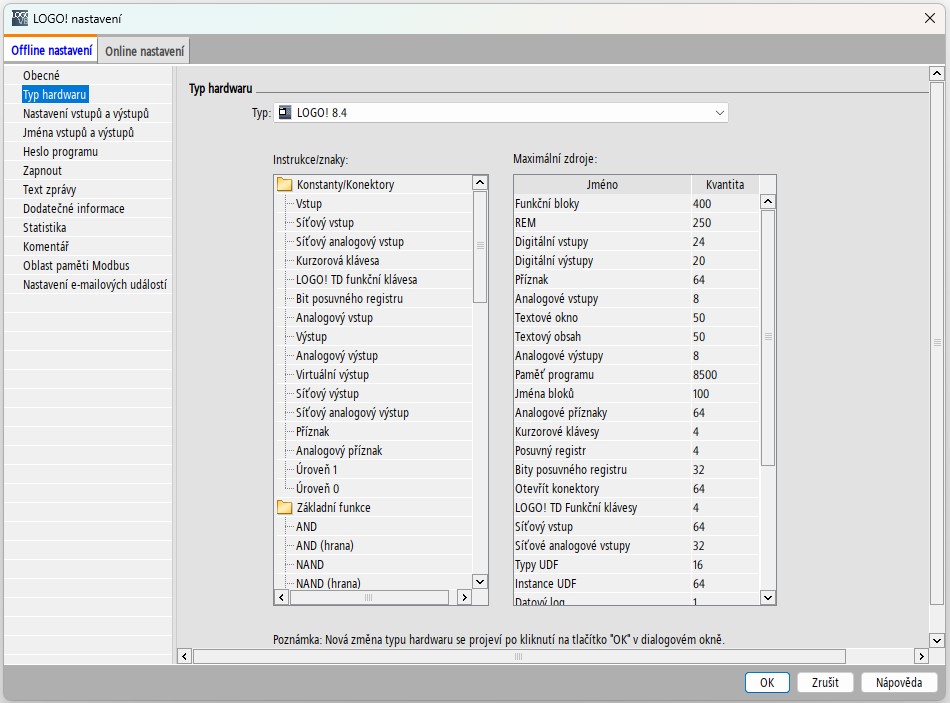Click Paměť programu row
950x703 pixels.
(636, 375)
